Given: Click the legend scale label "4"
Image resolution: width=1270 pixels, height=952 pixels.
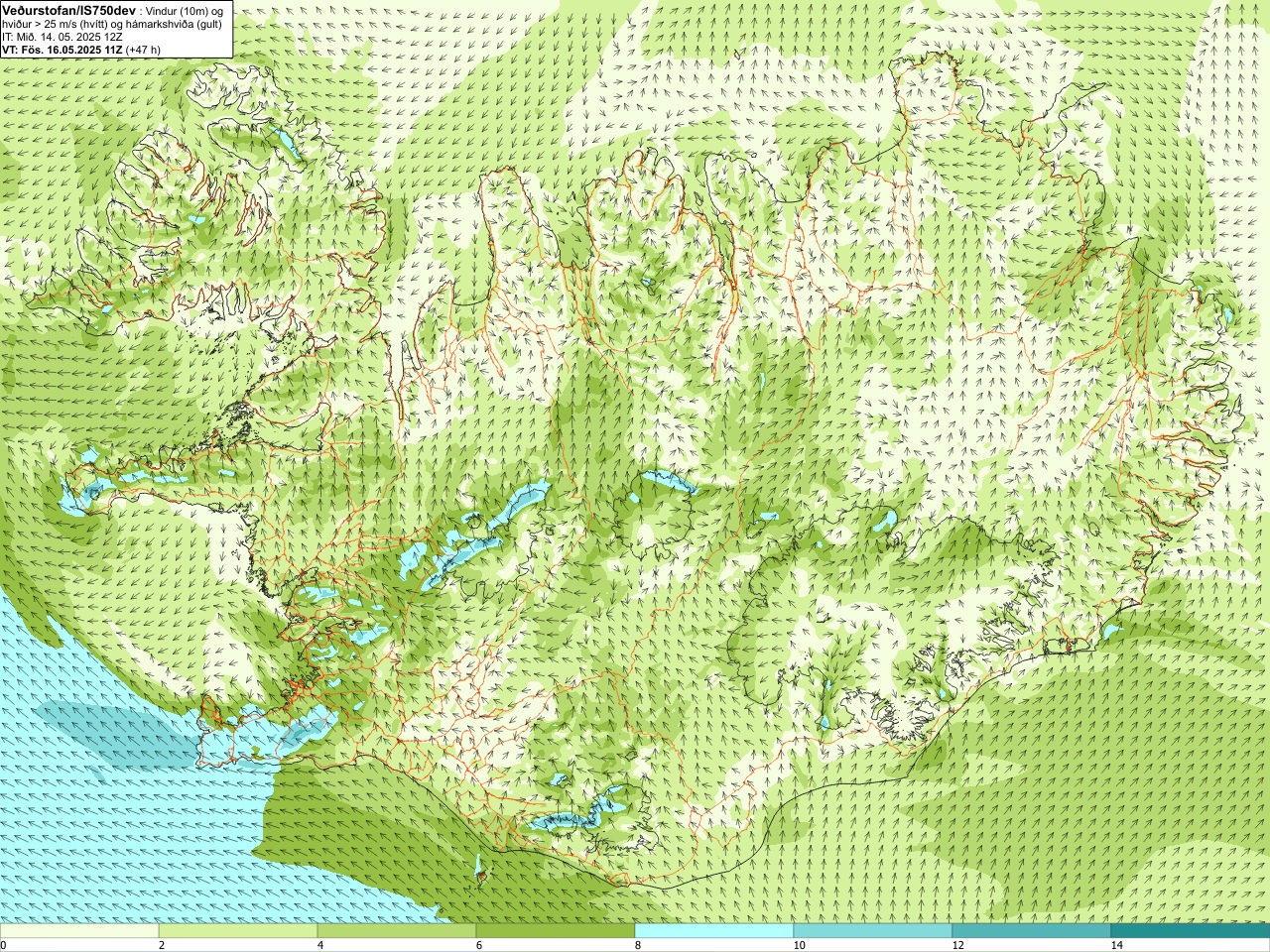Looking at the screenshot, I should 320,945.
